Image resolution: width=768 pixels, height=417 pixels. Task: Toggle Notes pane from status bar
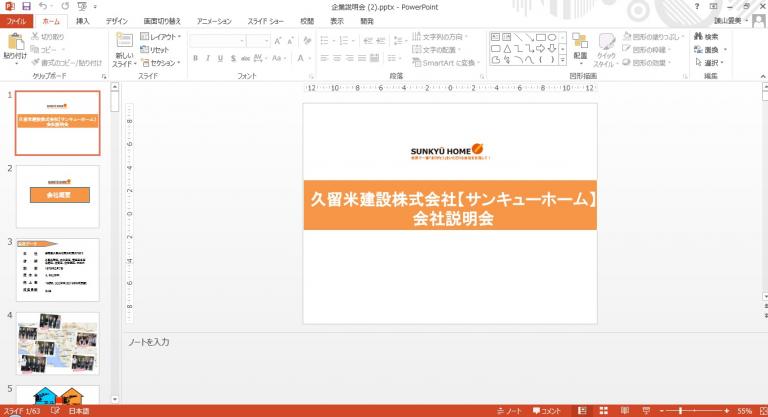click(x=509, y=411)
